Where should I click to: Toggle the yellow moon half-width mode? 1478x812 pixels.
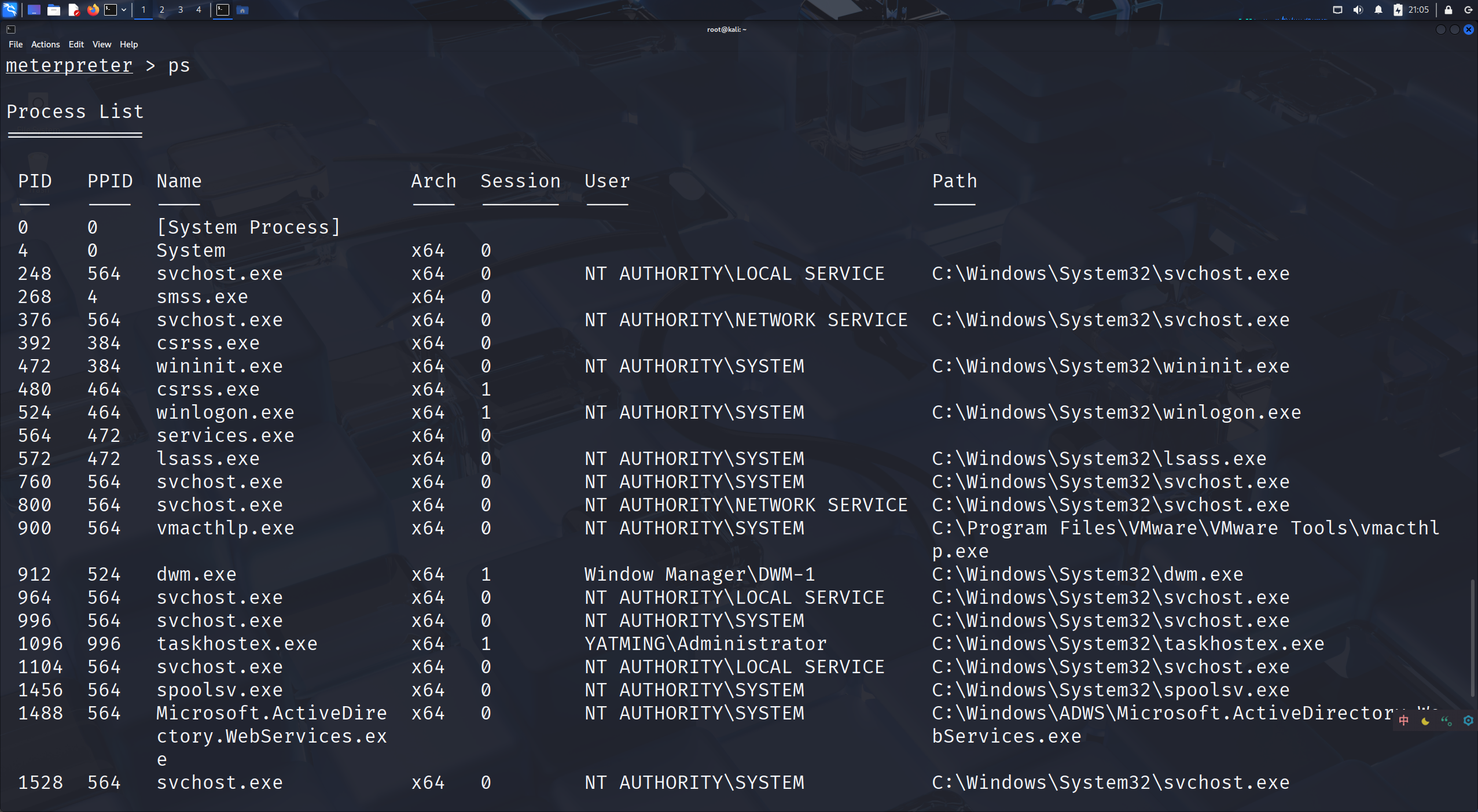point(1425,721)
